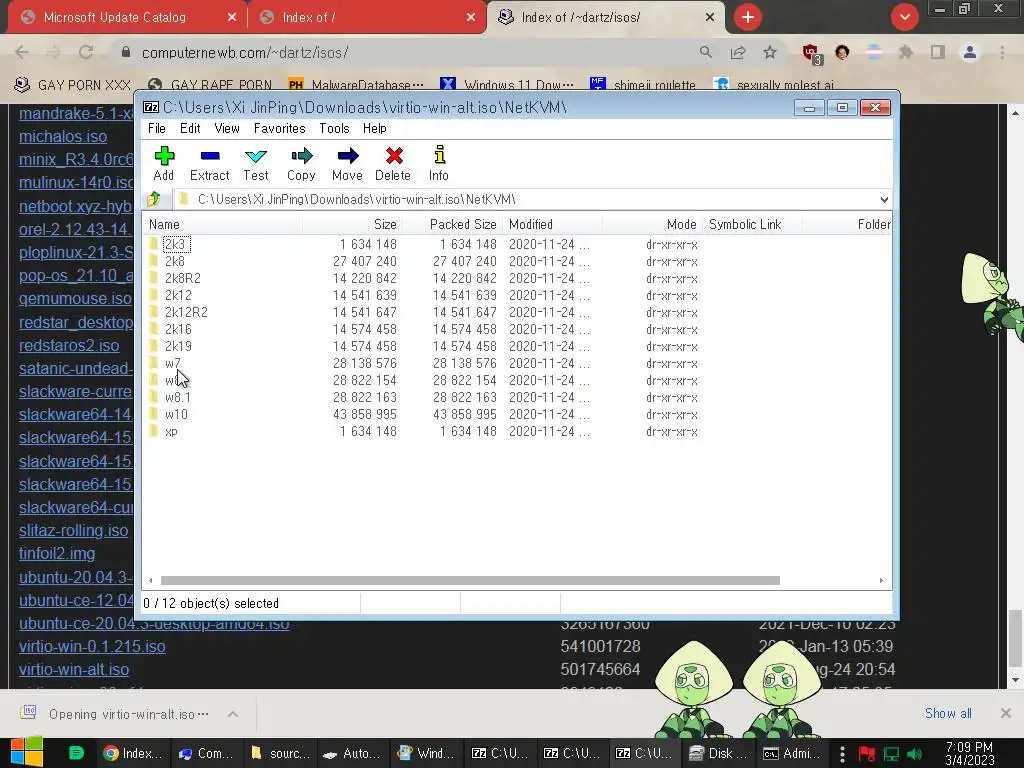Open the Info tool in 7-Zip
1024x768 pixels.
(x=439, y=163)
